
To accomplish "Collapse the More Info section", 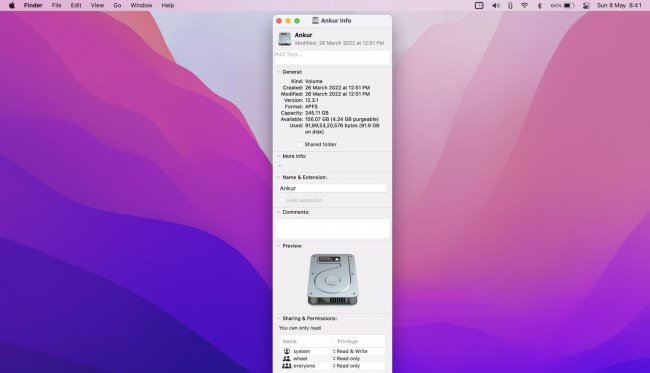I will pos(279,156).
